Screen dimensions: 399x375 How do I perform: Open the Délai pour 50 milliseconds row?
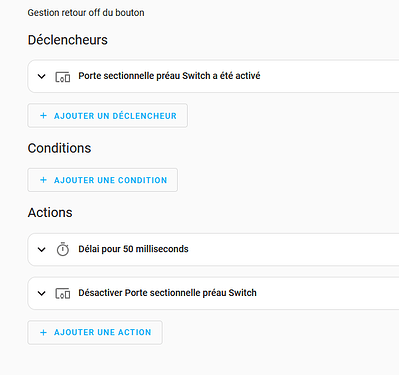213,249
